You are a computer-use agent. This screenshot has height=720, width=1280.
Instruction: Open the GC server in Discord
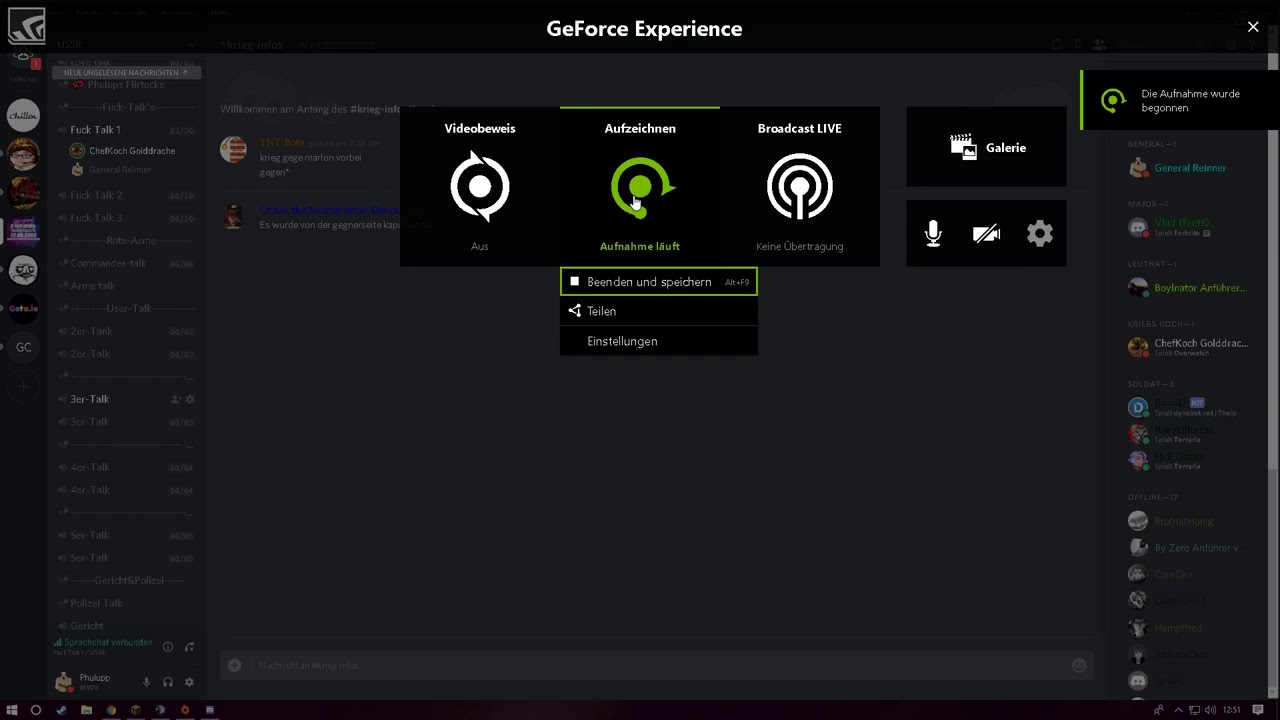click(24, 347)
